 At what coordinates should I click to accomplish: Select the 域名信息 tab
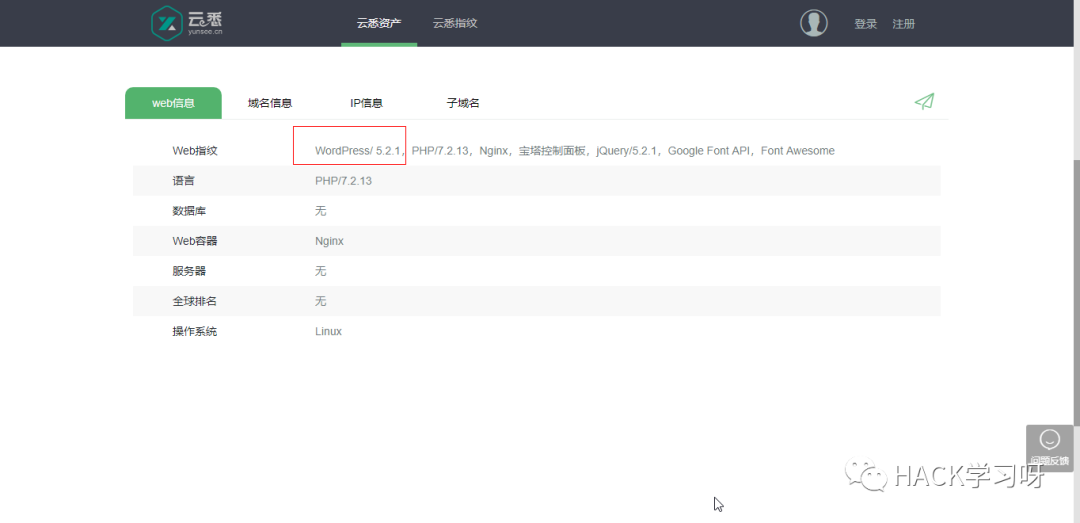pos(270,103)
